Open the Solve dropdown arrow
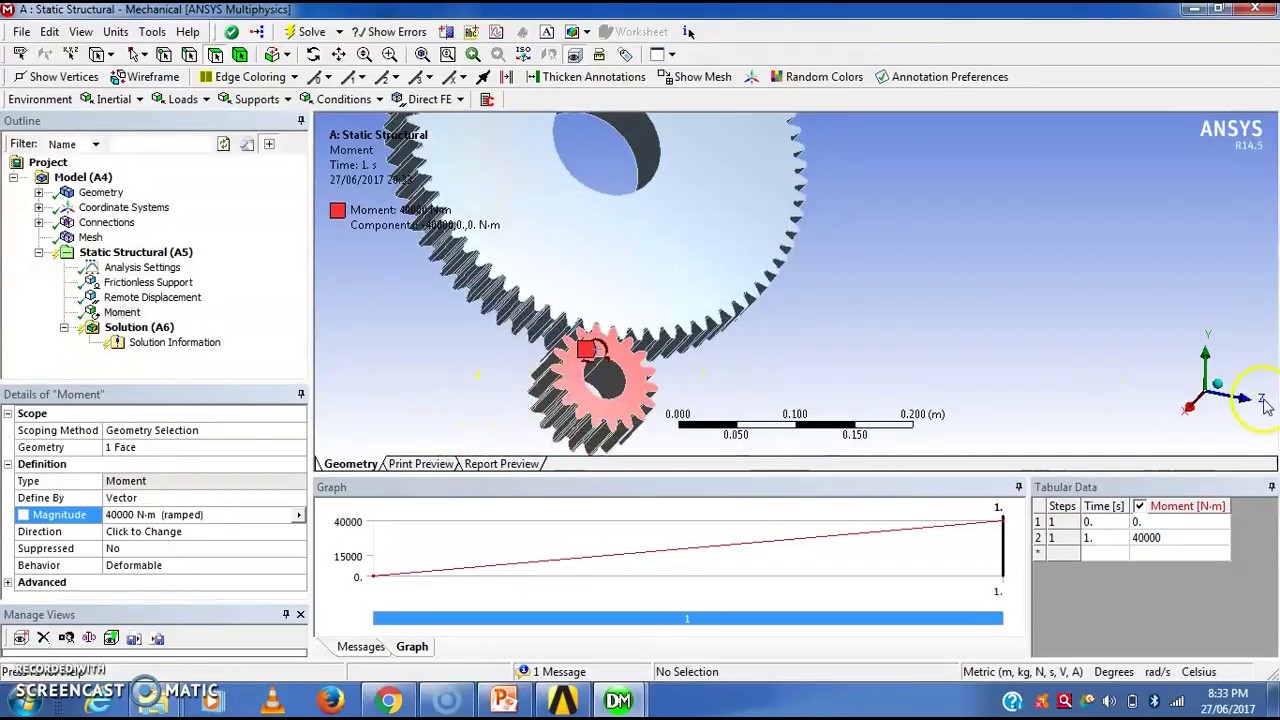1280x720 pixels. [339, 32]
